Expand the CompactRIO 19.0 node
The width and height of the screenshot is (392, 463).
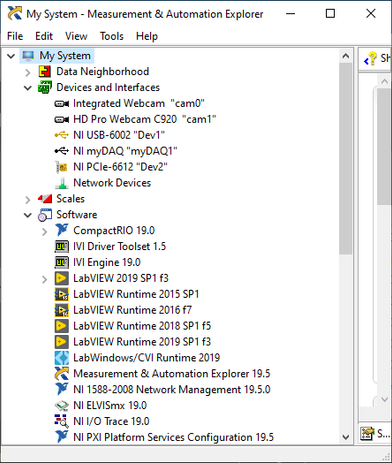click(44, 231)
